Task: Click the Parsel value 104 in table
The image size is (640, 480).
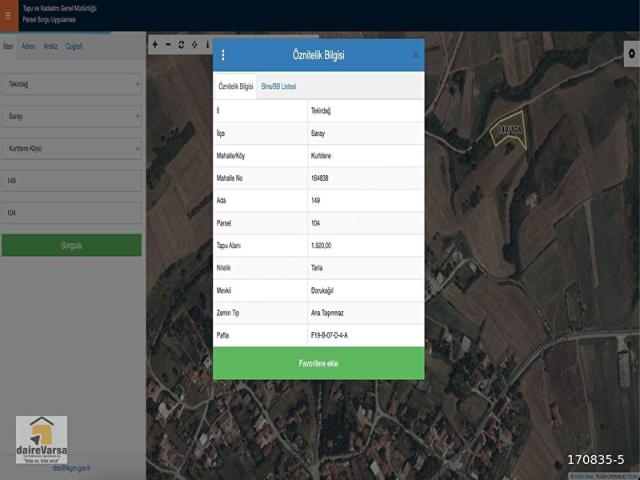Action: (316, 223)
